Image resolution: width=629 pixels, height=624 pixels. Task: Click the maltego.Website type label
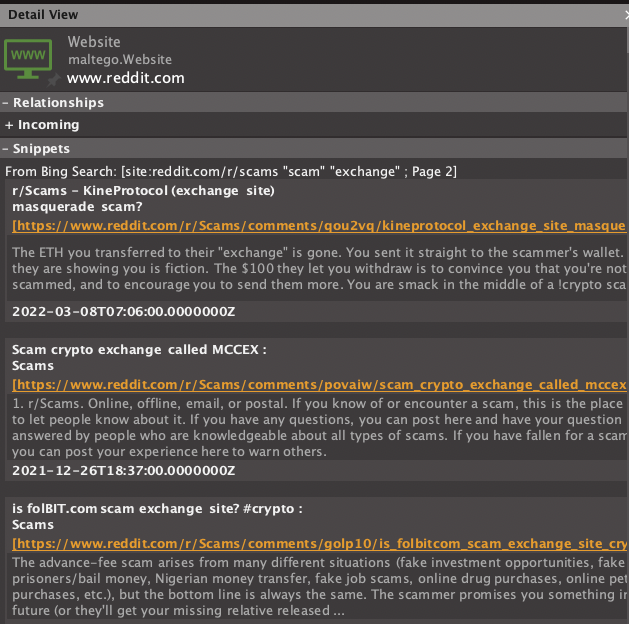[120, 59]
